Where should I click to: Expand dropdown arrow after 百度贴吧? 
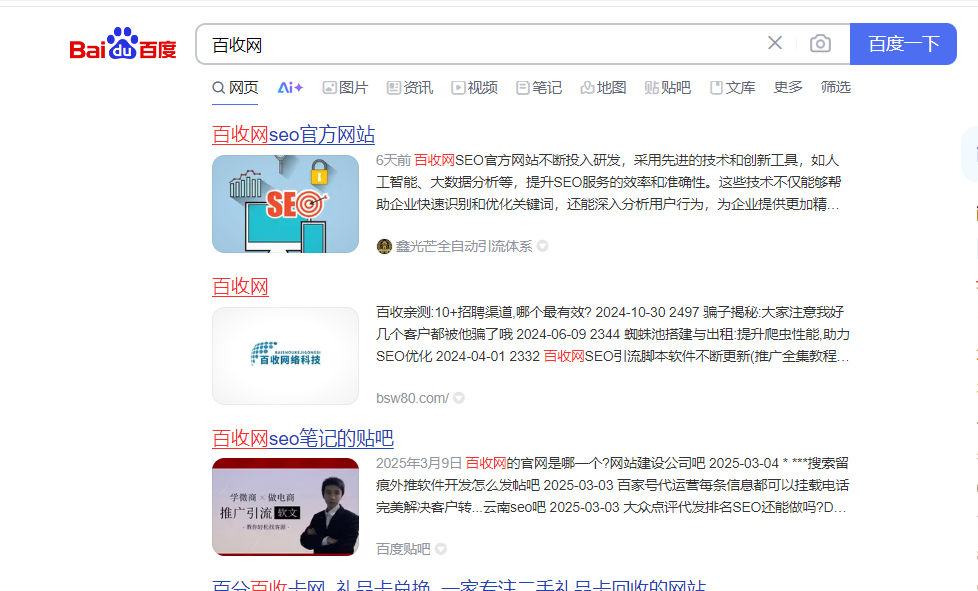pyautogui.click(x=441, y=549)
